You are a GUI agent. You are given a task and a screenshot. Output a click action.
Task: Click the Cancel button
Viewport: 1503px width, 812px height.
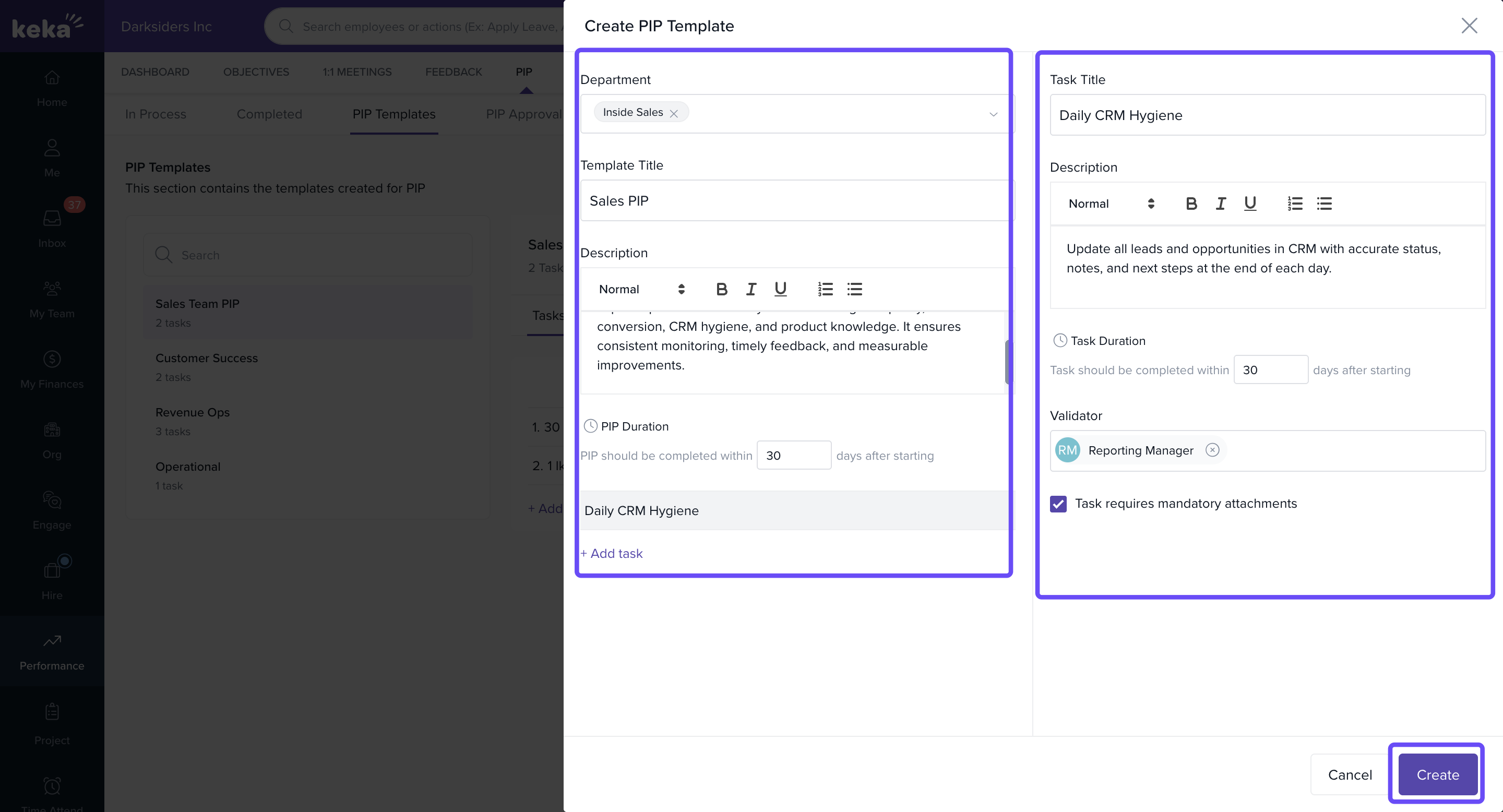point(1350,774)
